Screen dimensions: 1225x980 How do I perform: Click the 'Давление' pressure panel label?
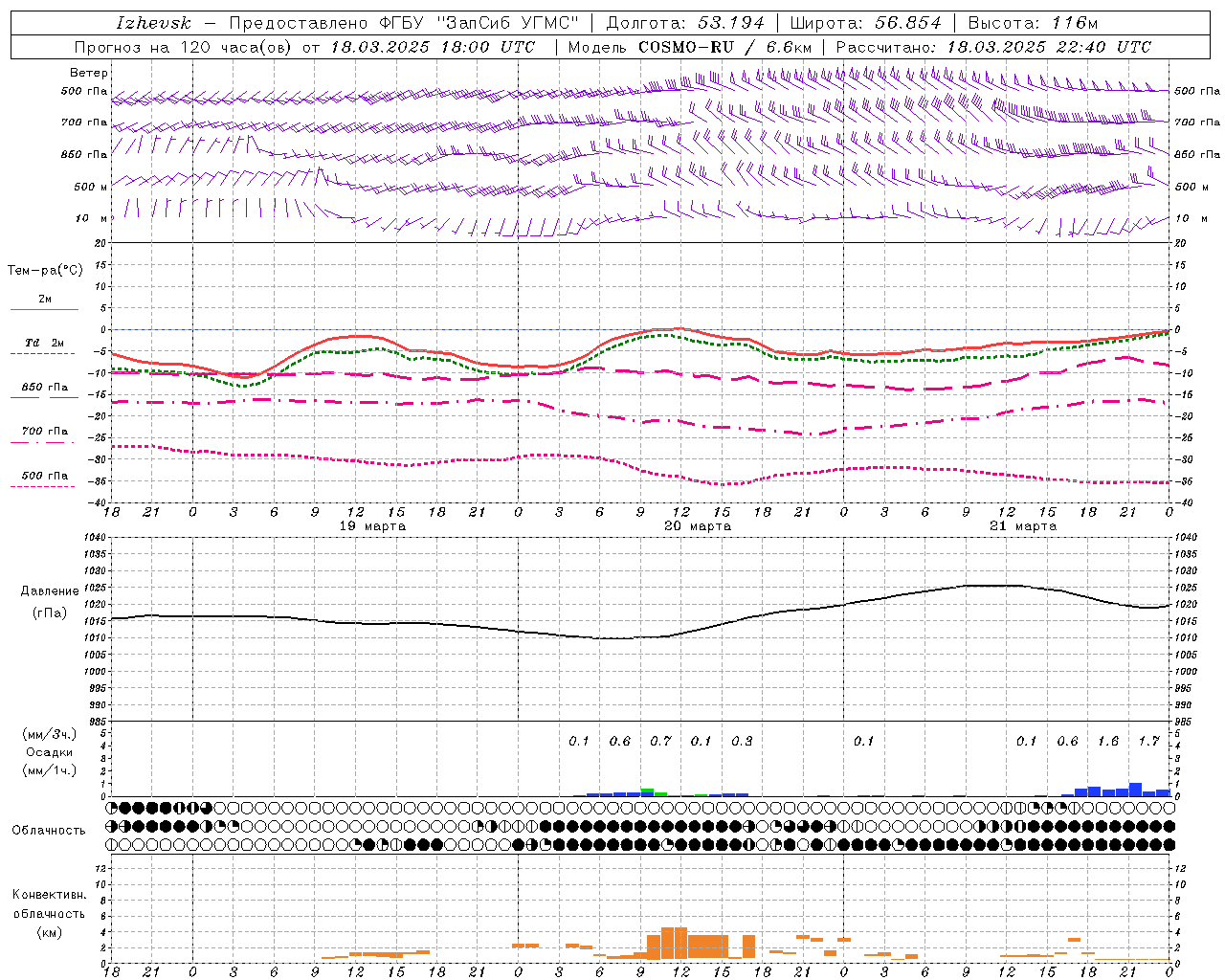pos(50,591)
